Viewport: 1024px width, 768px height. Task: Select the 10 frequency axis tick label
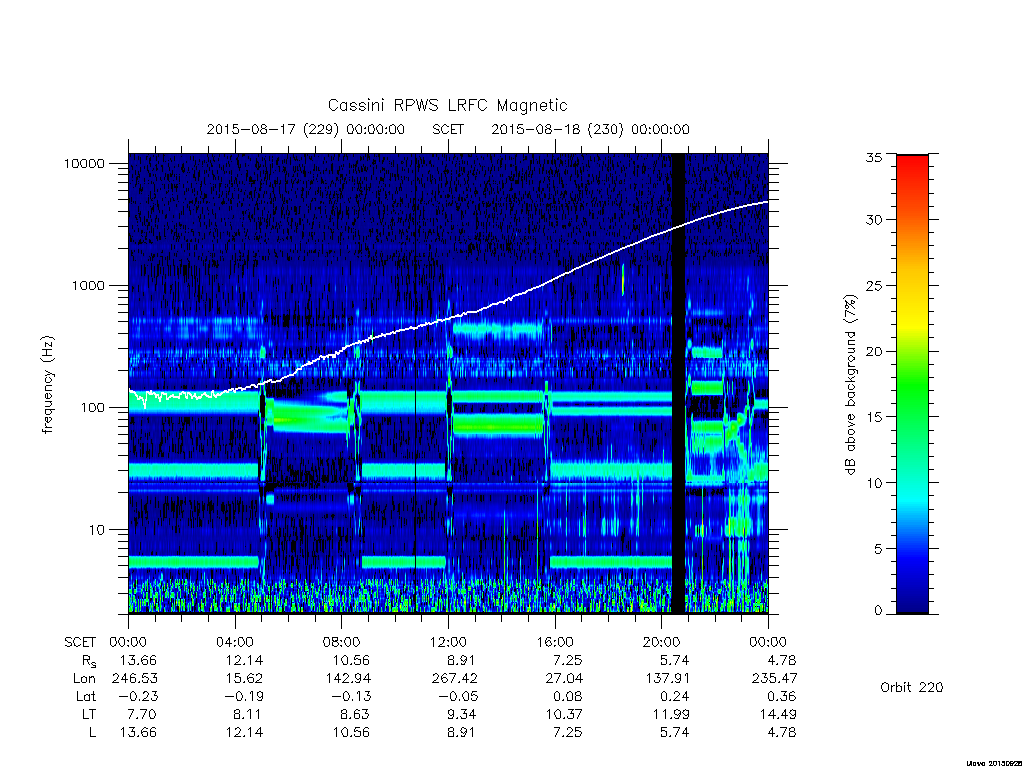[96, 530]
